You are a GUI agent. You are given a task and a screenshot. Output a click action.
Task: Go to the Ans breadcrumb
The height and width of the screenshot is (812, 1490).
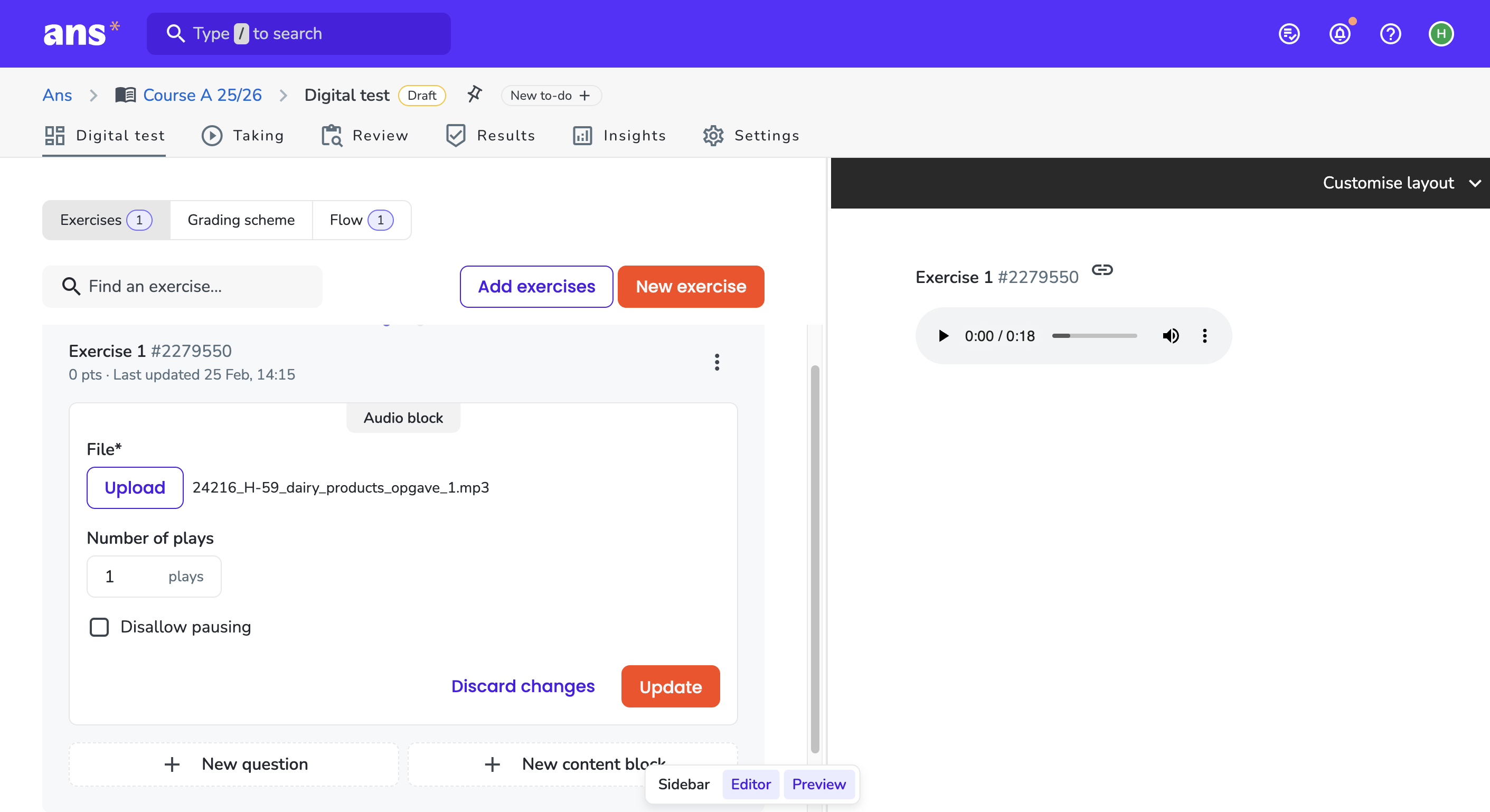(57, 95)
